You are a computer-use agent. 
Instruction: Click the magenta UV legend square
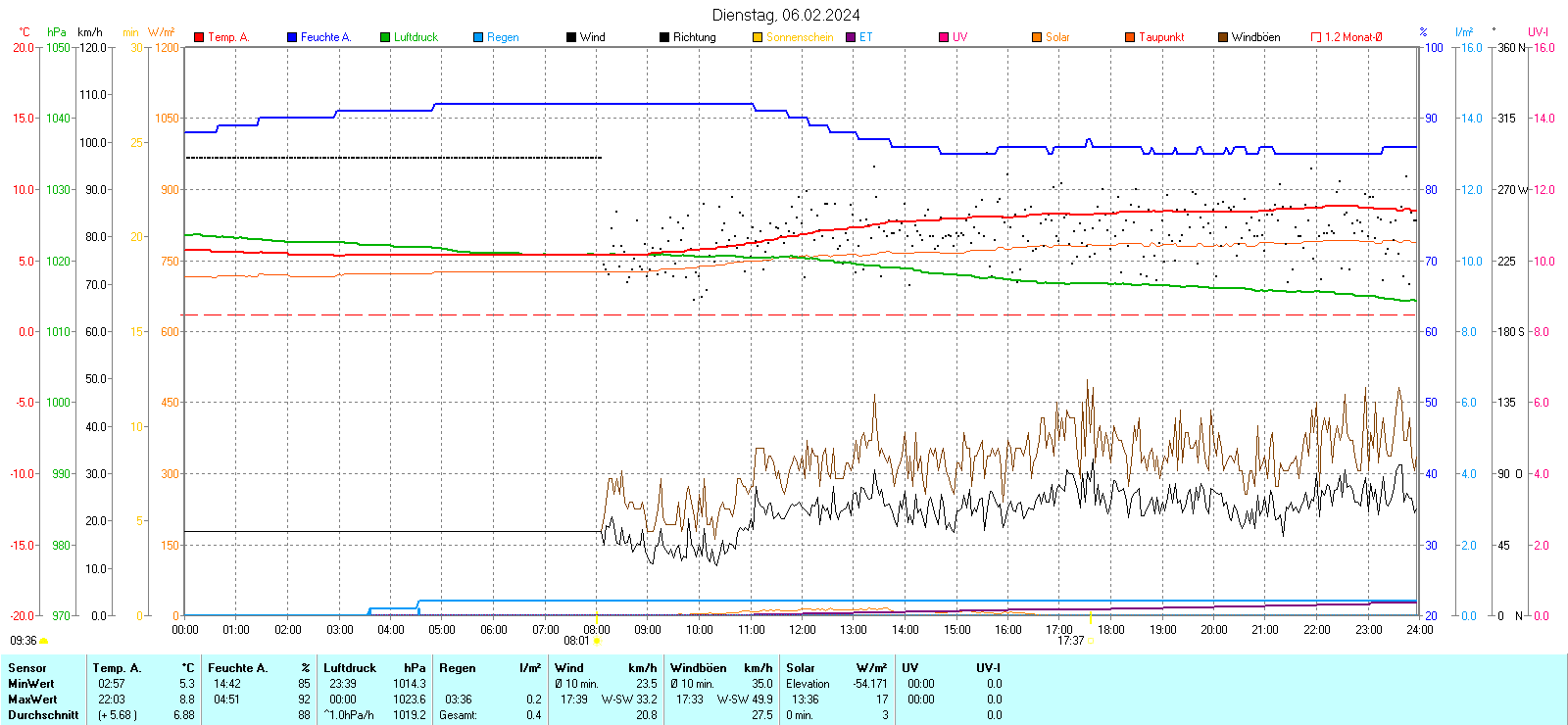click(944, 37)
